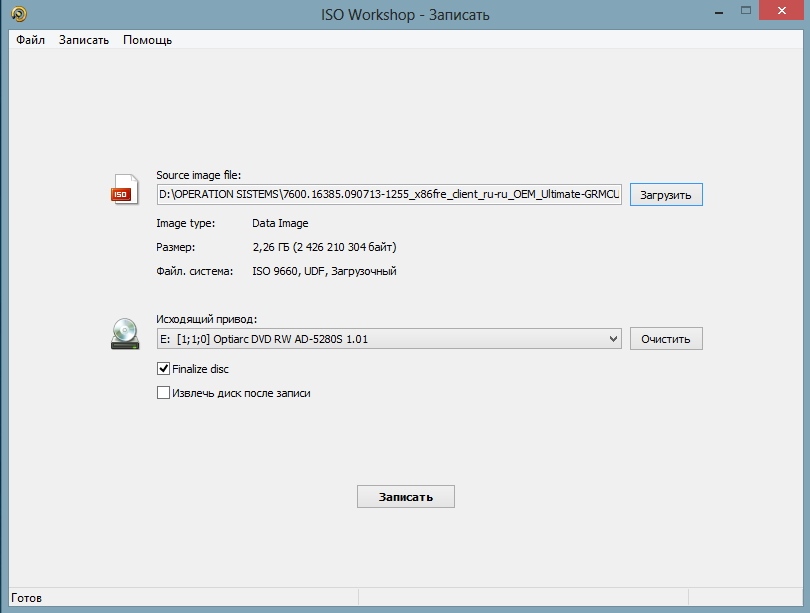
Task: Open the Помощь menu
Action: point(147,40)
